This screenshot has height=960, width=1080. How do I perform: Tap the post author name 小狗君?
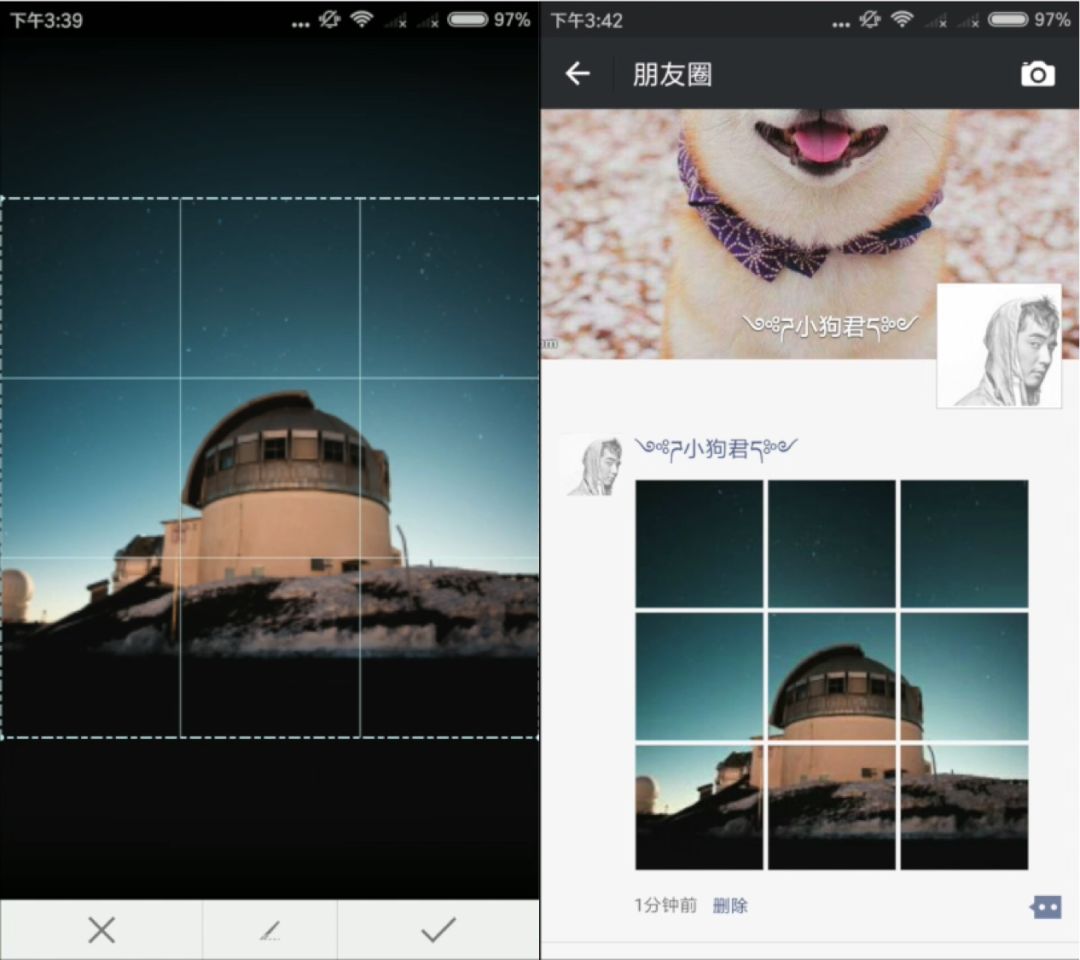point(716,448)
